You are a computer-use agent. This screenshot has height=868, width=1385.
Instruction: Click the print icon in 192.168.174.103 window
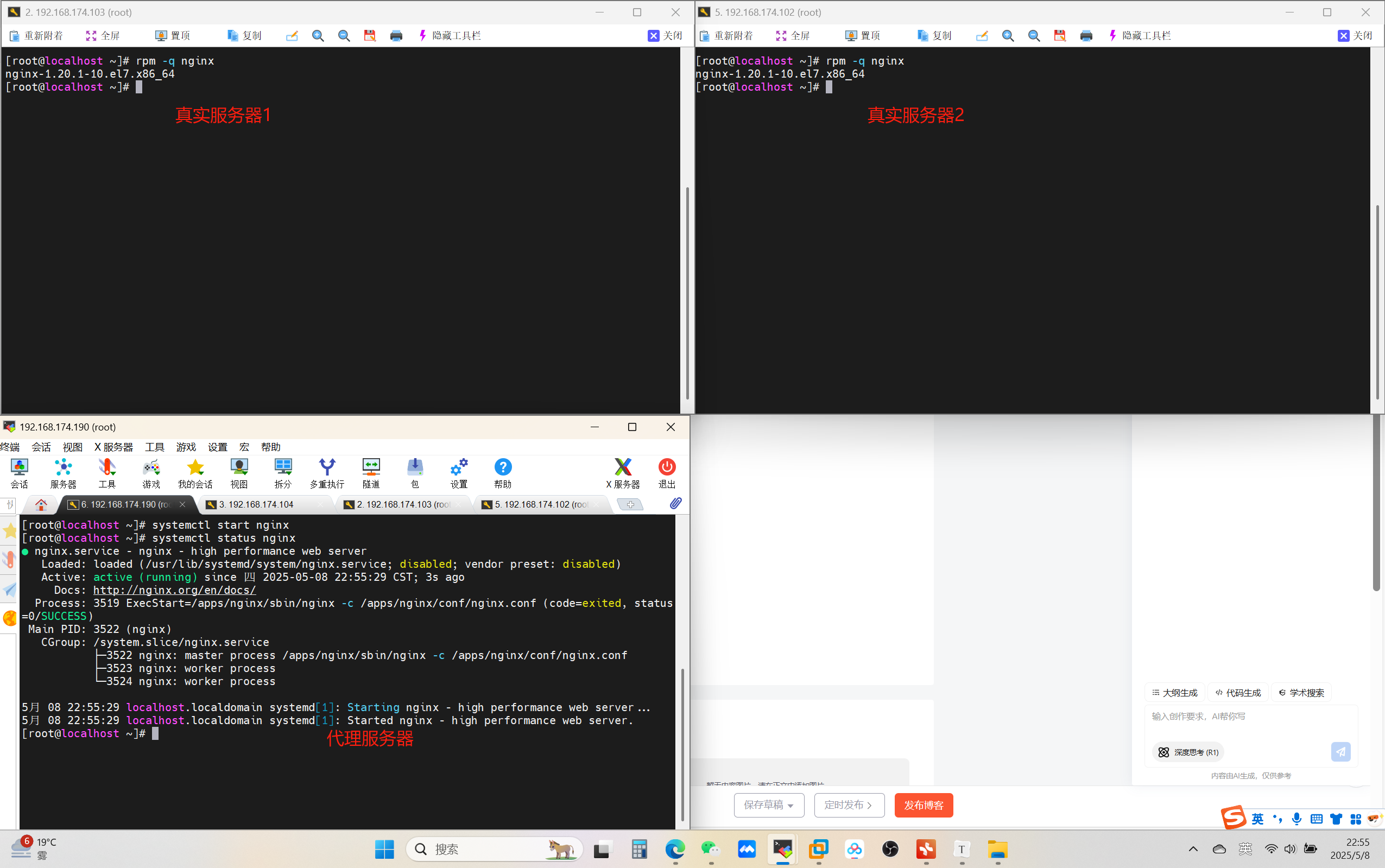tap(396, 36)
